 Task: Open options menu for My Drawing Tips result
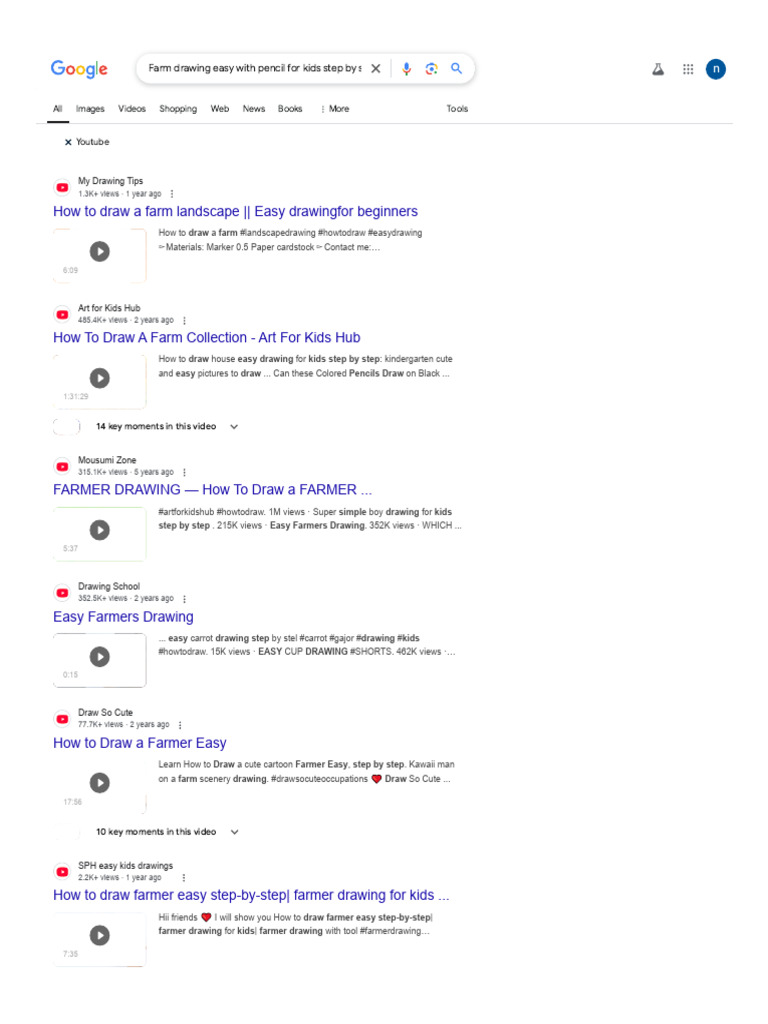tap(172, 194)
